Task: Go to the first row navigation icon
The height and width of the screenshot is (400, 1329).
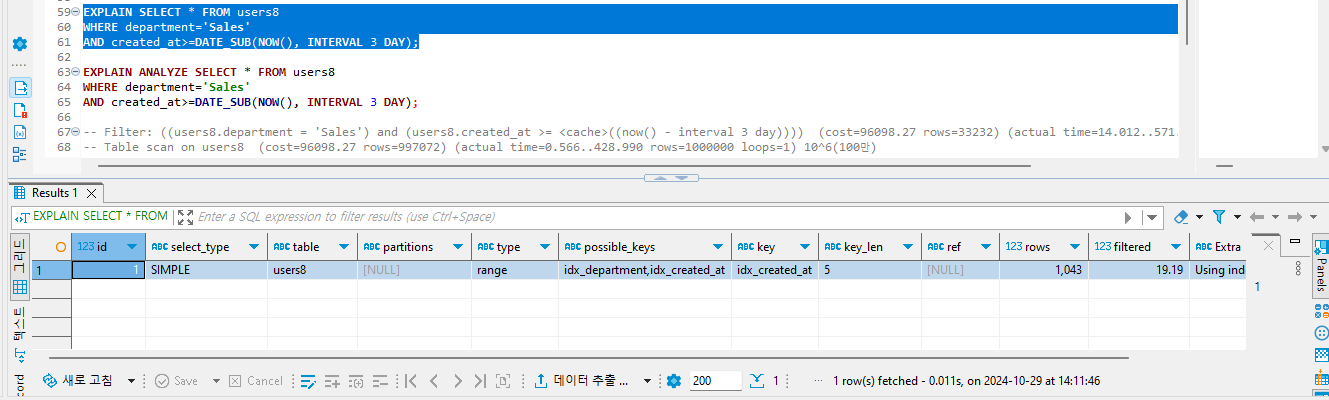Action: pyautogui.click(x=410, y=381)
